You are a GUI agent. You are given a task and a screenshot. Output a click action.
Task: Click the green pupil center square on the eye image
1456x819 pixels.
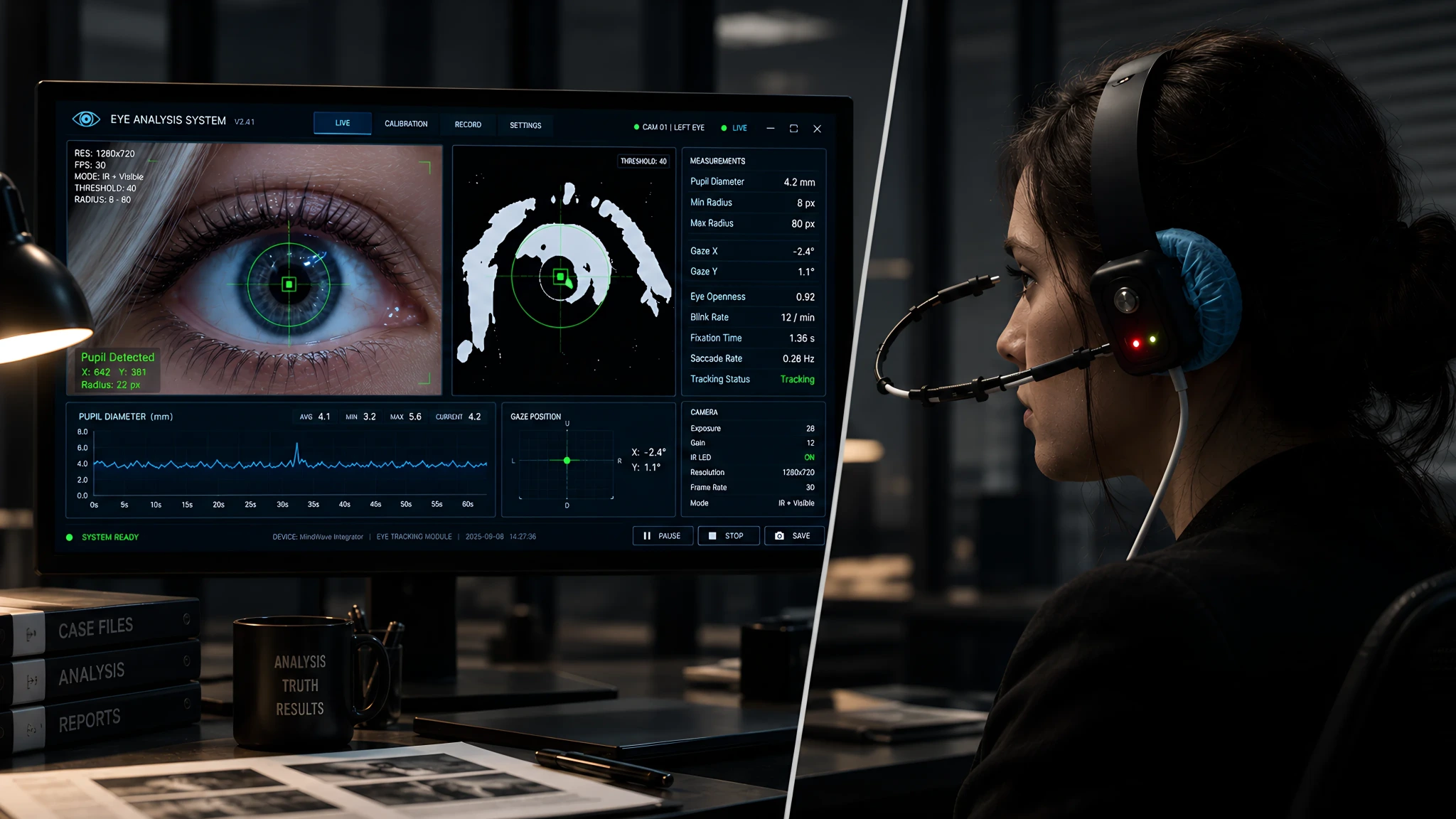pos(289,284)
